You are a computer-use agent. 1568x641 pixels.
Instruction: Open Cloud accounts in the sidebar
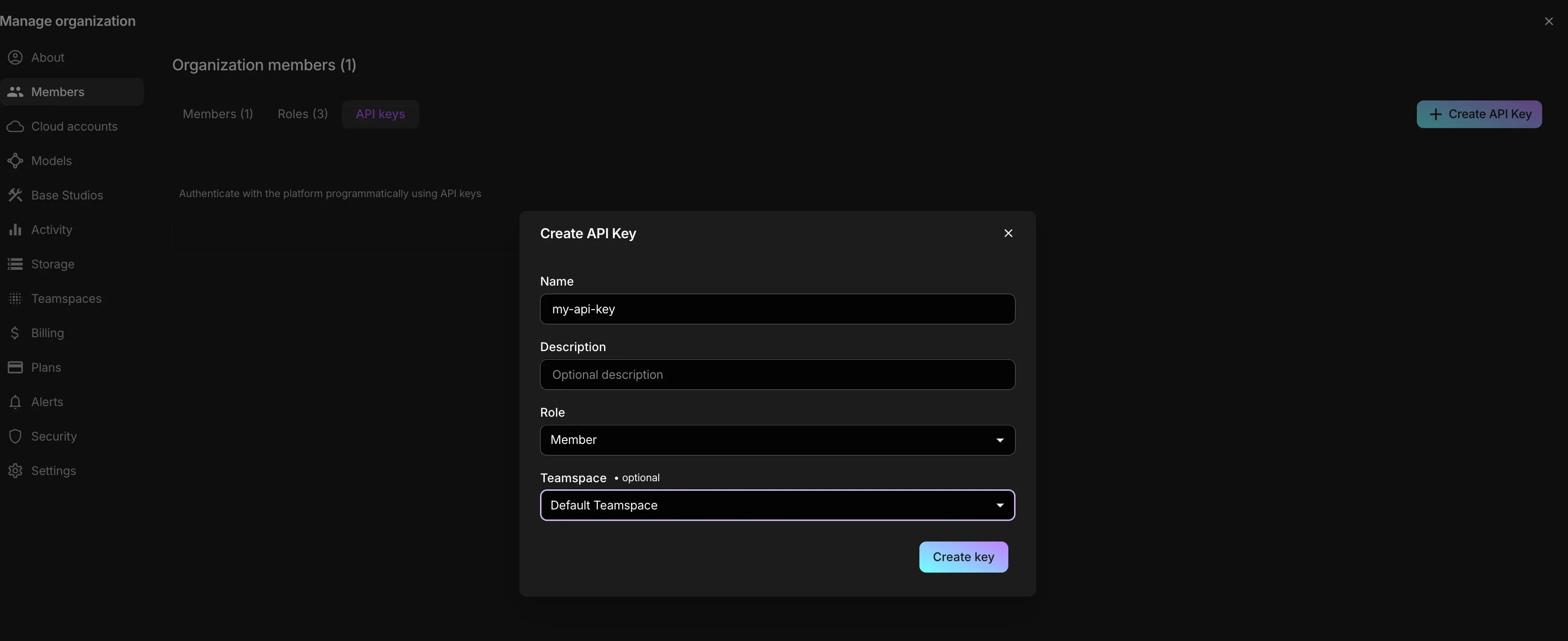point(72,127)
